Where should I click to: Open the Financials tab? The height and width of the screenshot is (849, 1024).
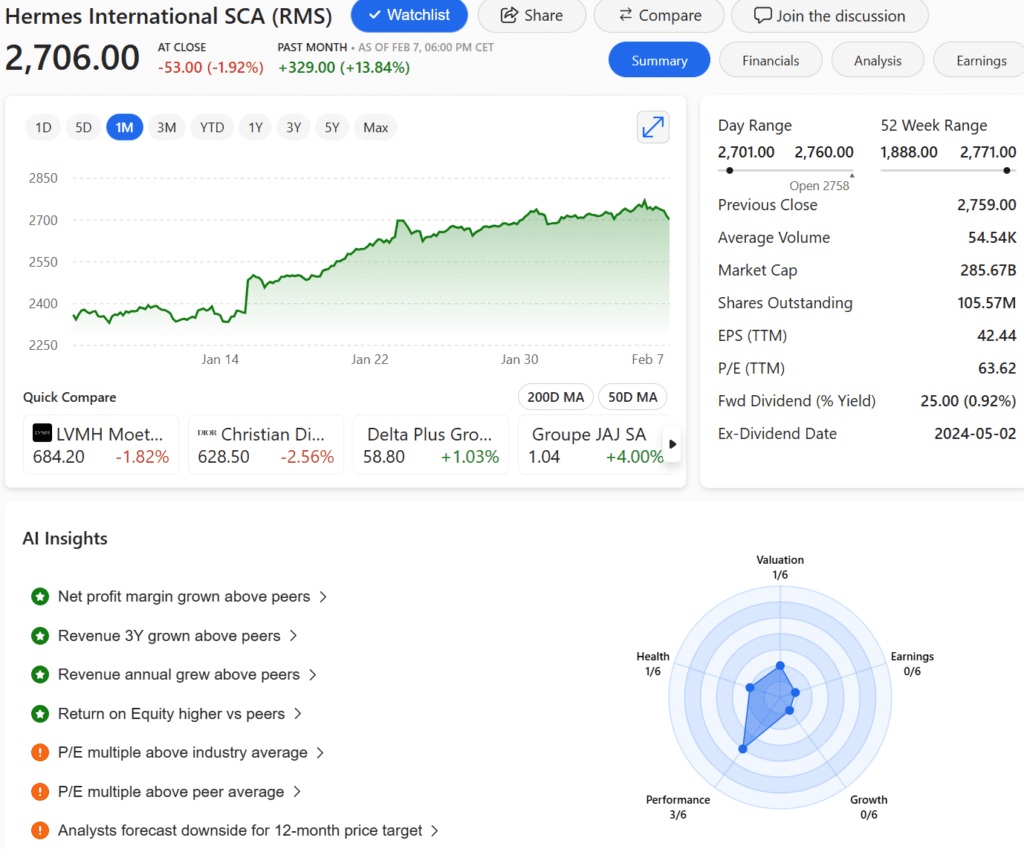tap(771, 60)
